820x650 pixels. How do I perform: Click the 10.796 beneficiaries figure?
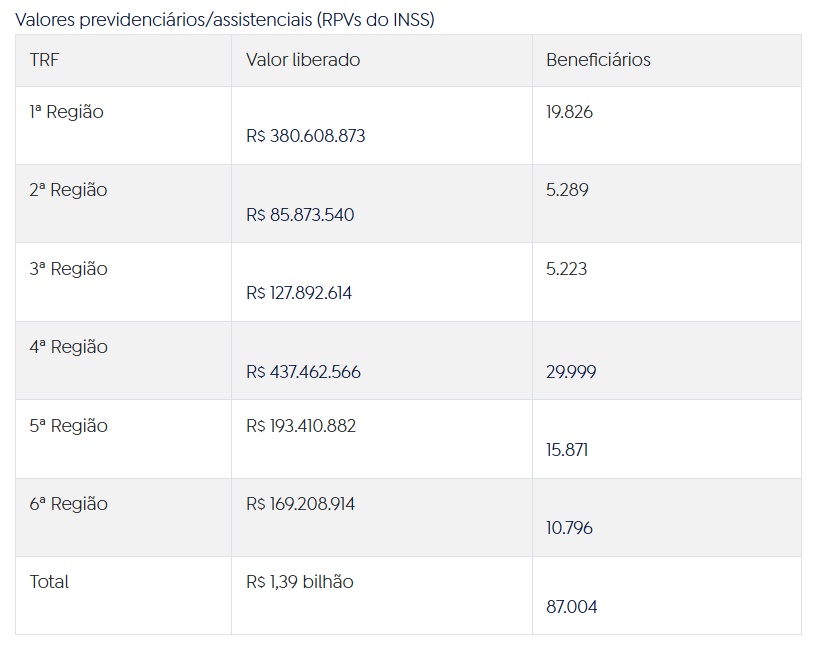tap(569, 528)
